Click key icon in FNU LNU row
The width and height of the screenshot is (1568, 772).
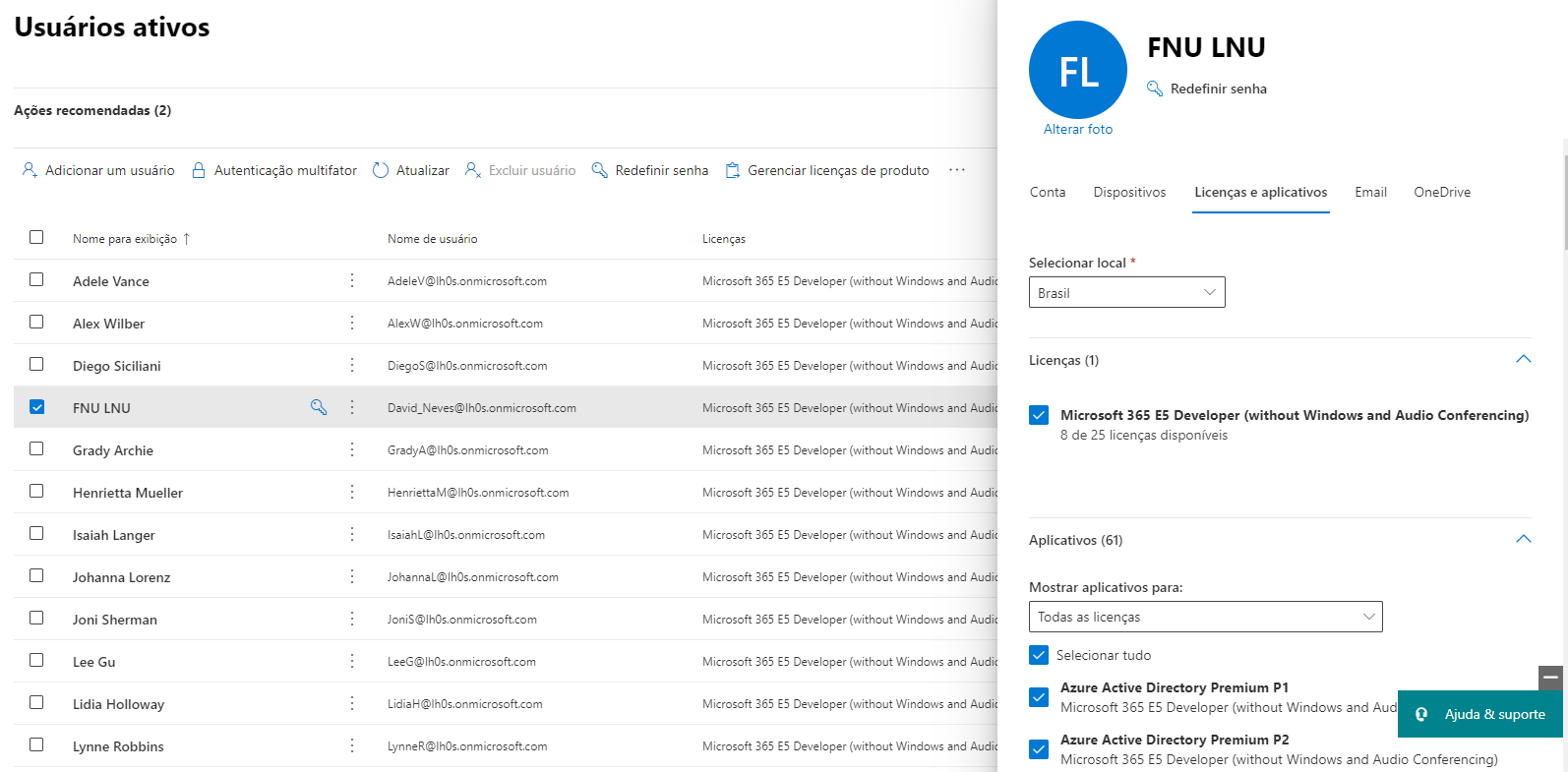click(x=319, y=407)
